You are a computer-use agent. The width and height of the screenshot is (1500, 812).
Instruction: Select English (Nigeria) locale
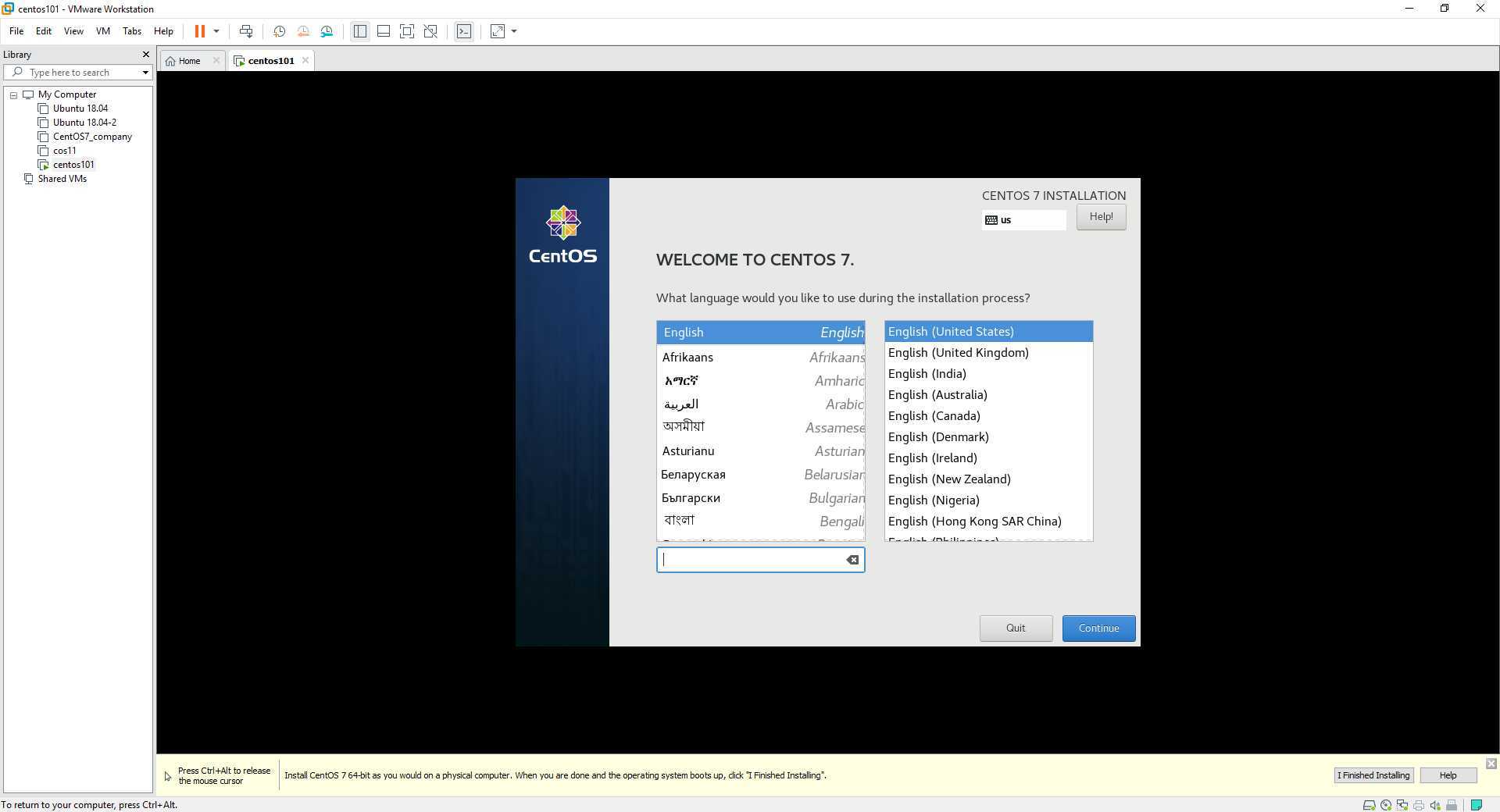[x=988, y=500]
